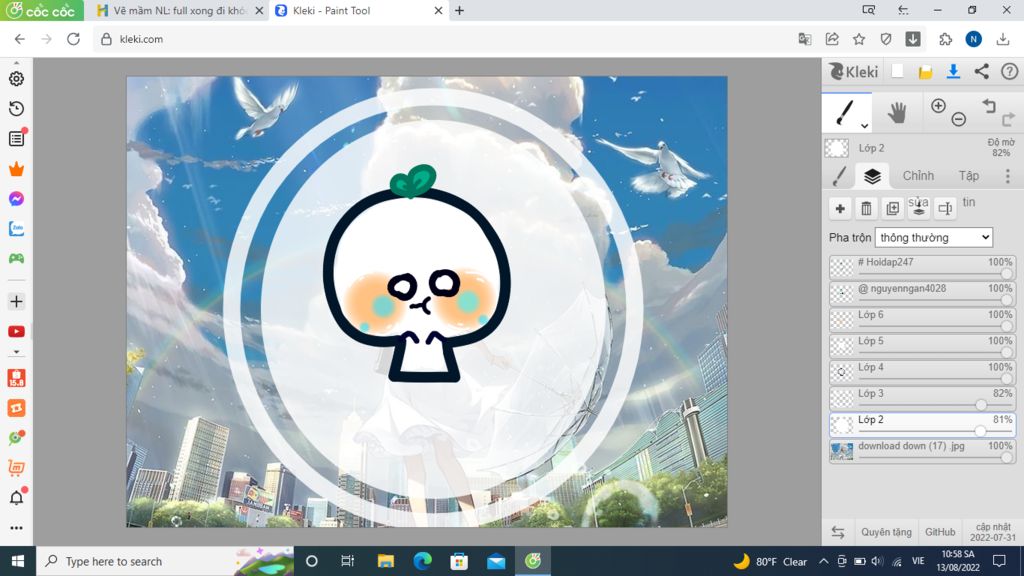Open the Chỉnh tab
The image size is (1024, 576).
pyautogui.click(x=918, y=176)
